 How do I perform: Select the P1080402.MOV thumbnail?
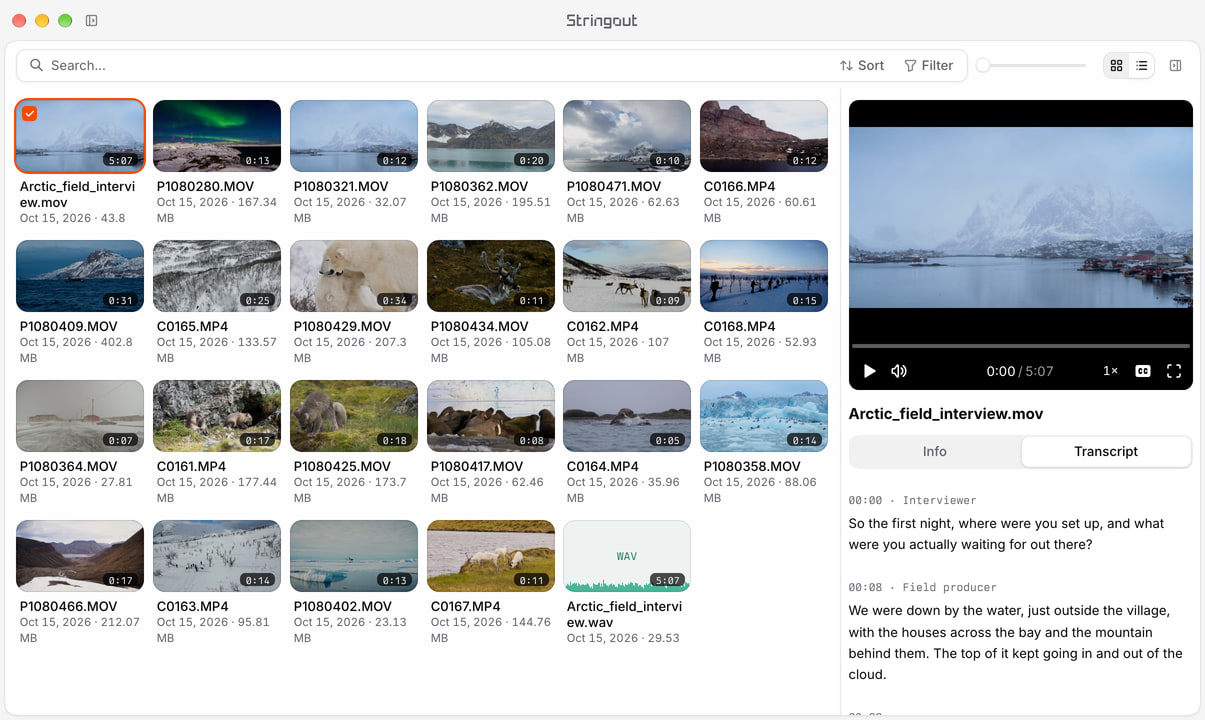click(x=354, y=556)
